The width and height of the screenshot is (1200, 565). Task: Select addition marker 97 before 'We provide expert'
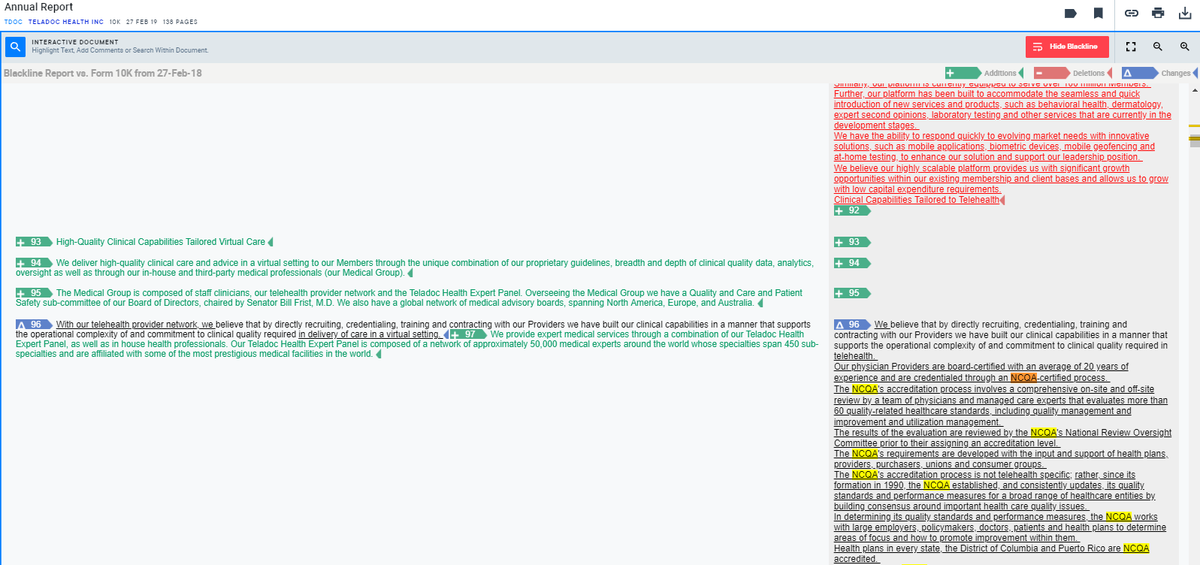pos(468,334)
